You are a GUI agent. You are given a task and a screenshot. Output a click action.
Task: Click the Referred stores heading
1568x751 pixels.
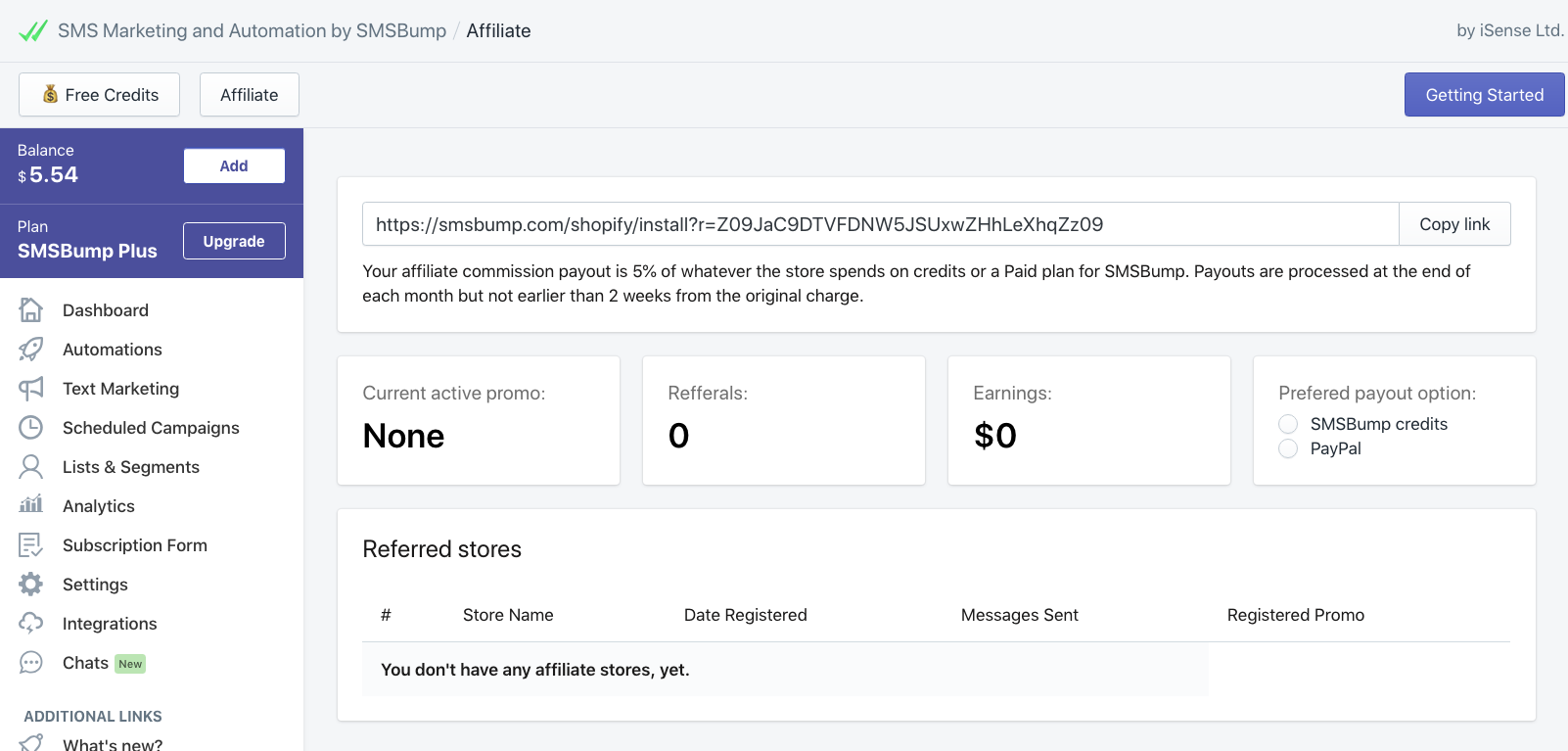pyautogui.click(x=442, y=549)
